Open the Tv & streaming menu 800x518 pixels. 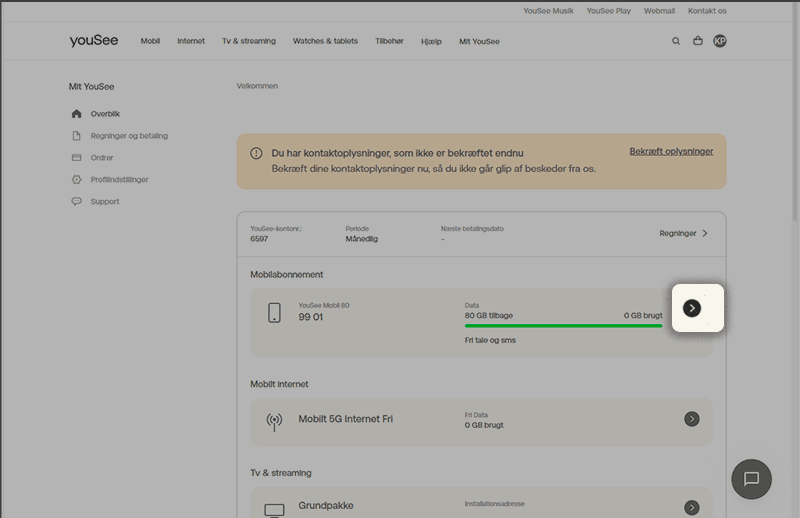[x=248, y=41]
